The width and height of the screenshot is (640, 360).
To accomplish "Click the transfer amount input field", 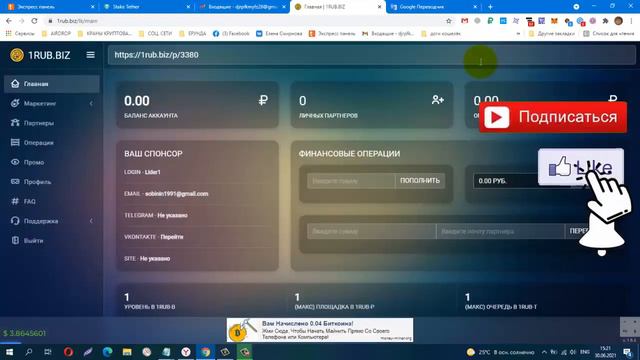I will tap(371, 231).
